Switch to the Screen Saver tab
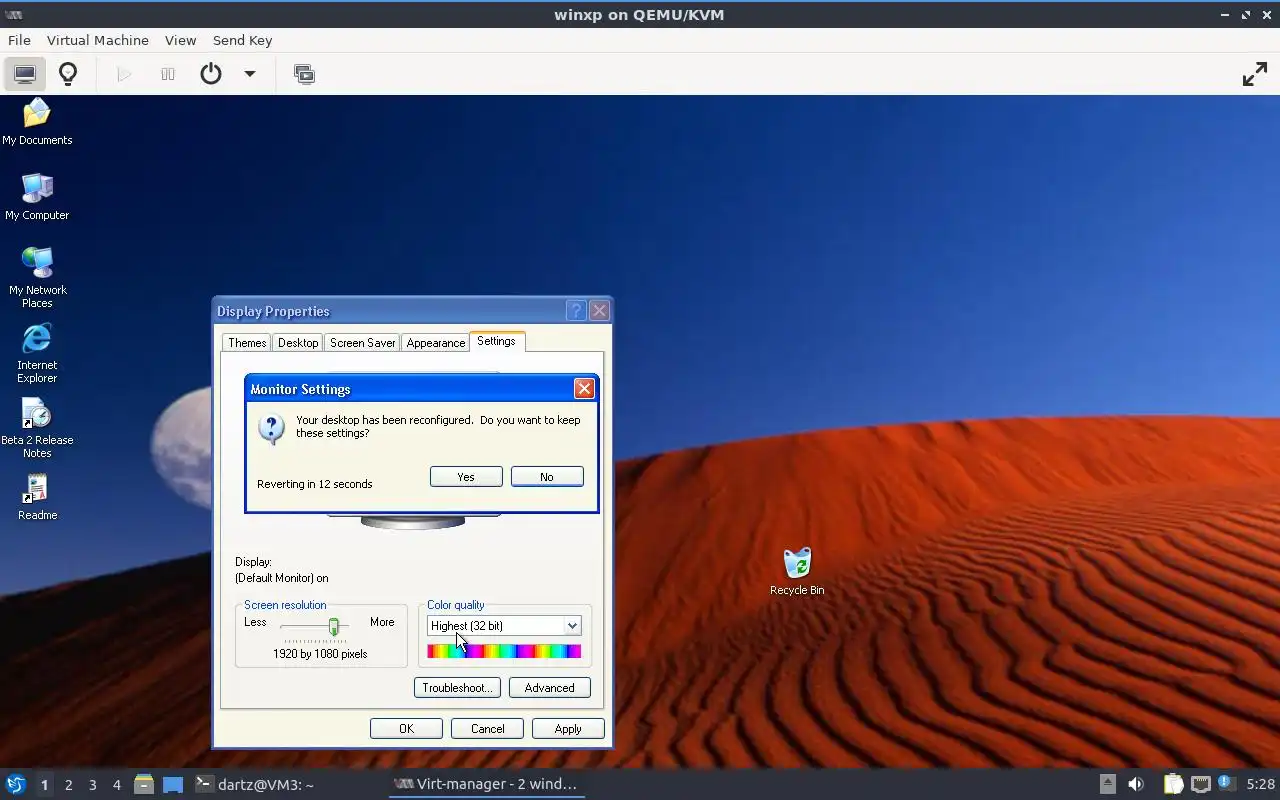1280x800 pixels. (x=362, y=342)
